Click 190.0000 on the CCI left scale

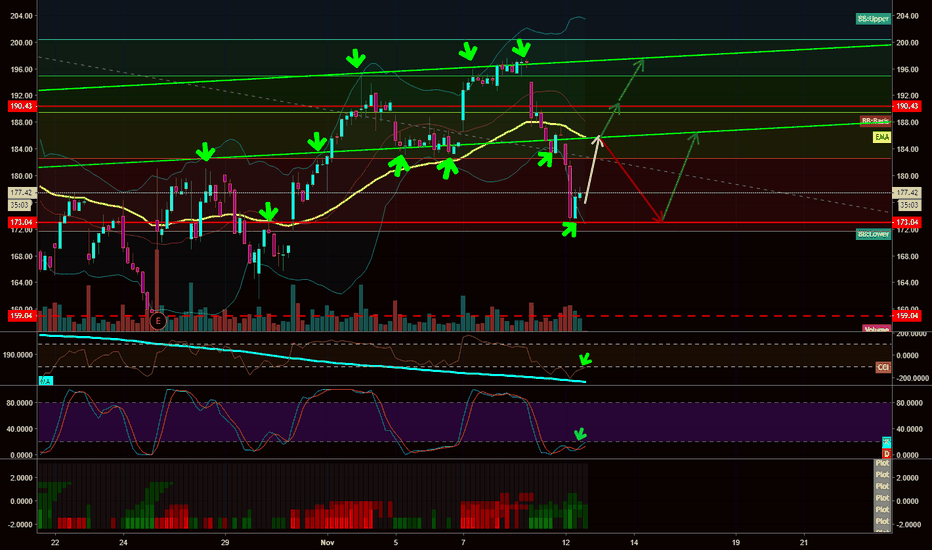pos(18,355)
